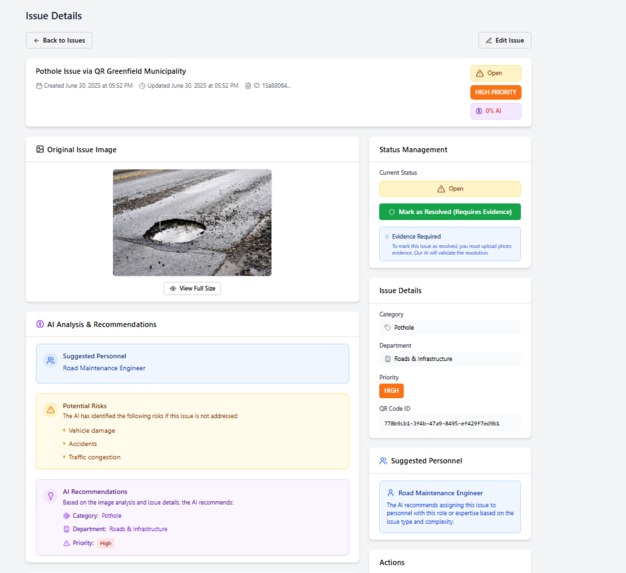Click the AI icon beside AI Analysis heading
The image size is (626, 573).
click(40, 324)
